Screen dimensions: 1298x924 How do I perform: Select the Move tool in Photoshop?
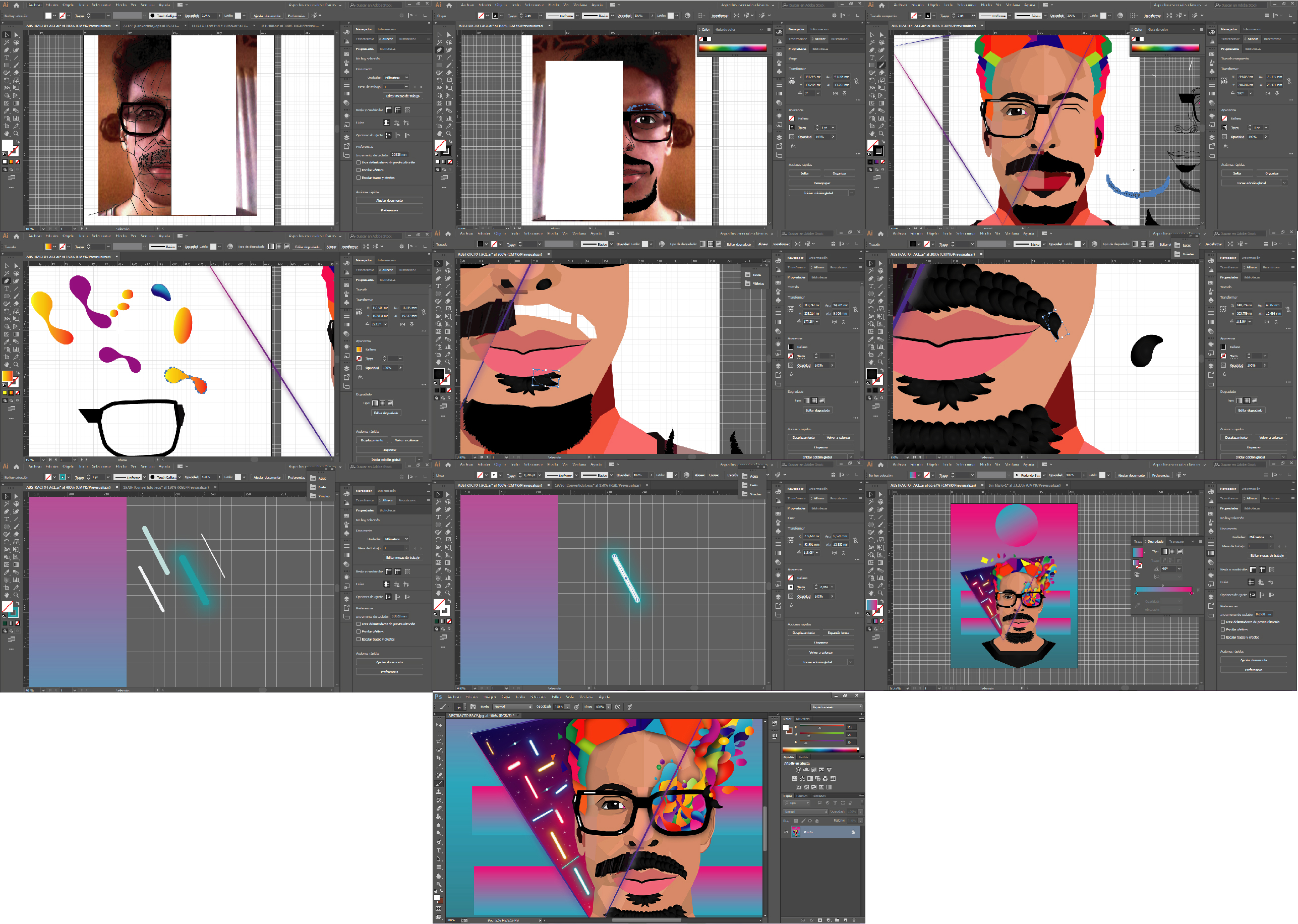[439, 725]
